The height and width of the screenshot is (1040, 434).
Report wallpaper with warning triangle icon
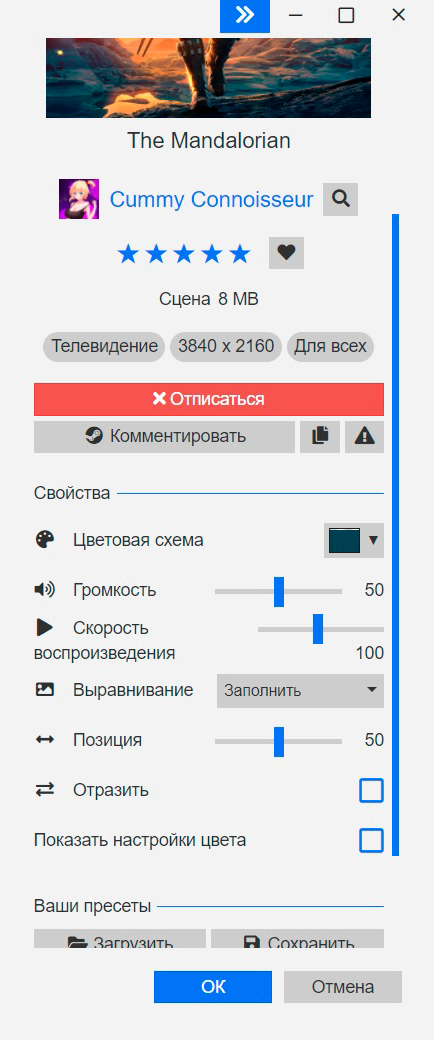364,436
